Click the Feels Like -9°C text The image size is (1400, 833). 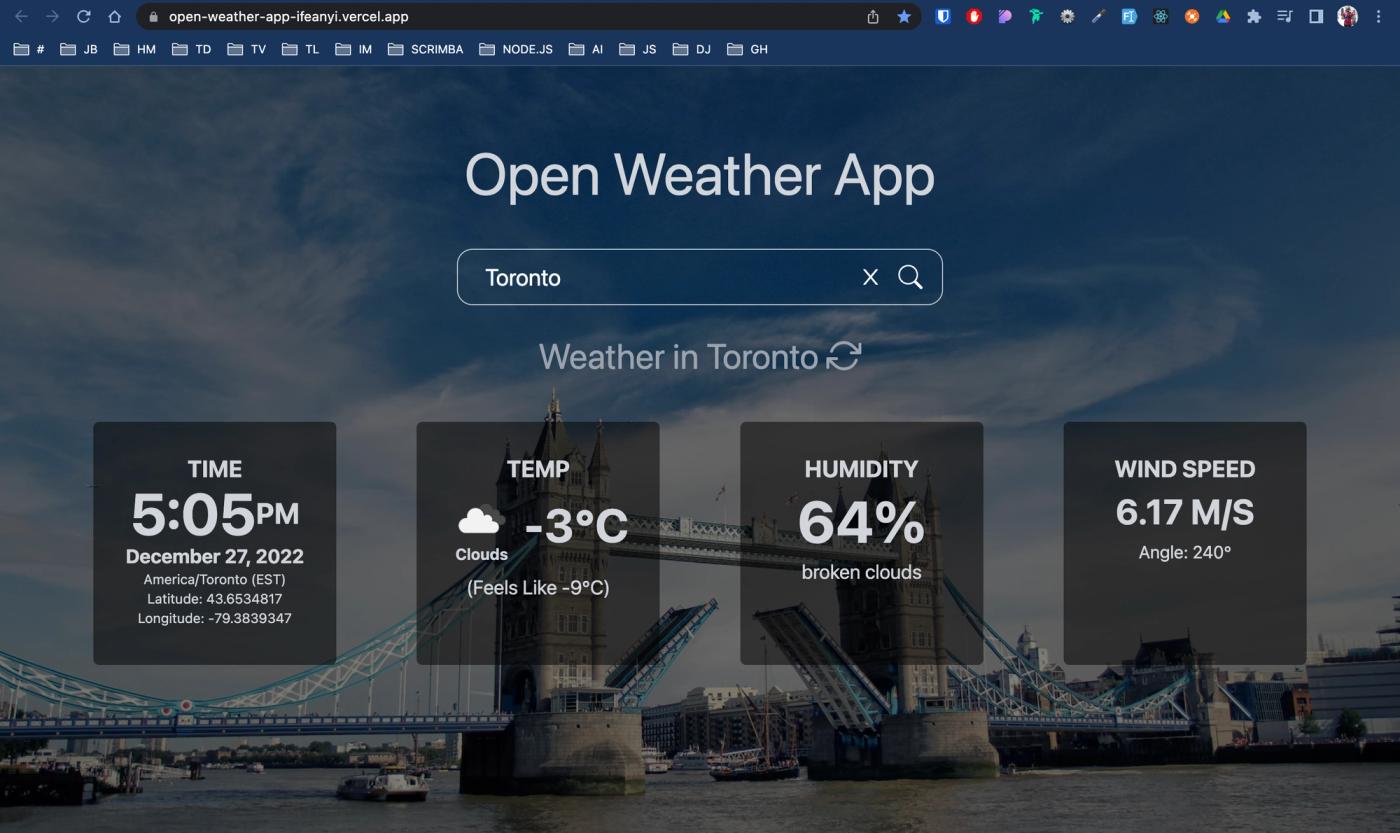(538, 588)
